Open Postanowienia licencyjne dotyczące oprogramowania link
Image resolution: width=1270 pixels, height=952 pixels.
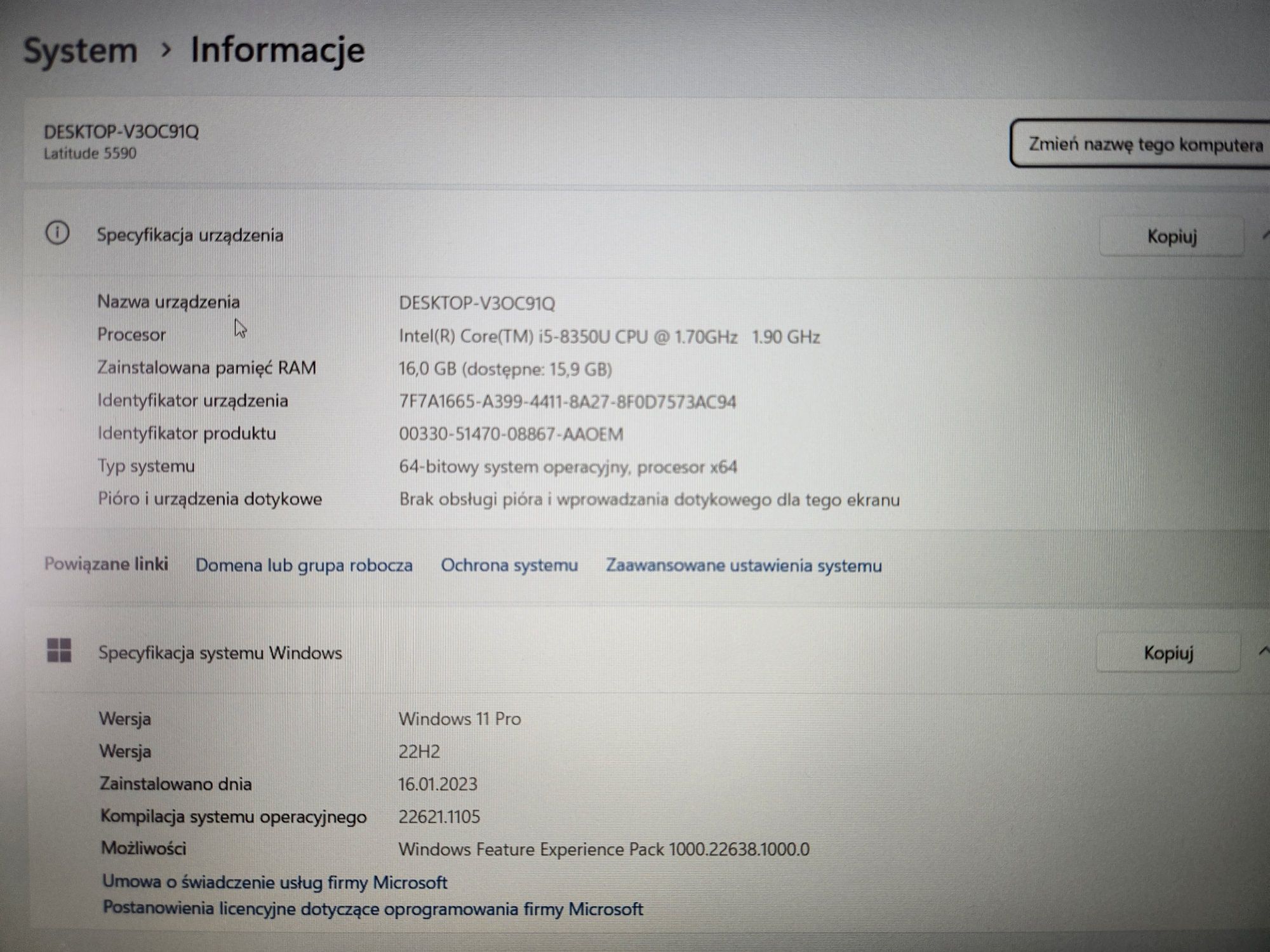[373, 909]
